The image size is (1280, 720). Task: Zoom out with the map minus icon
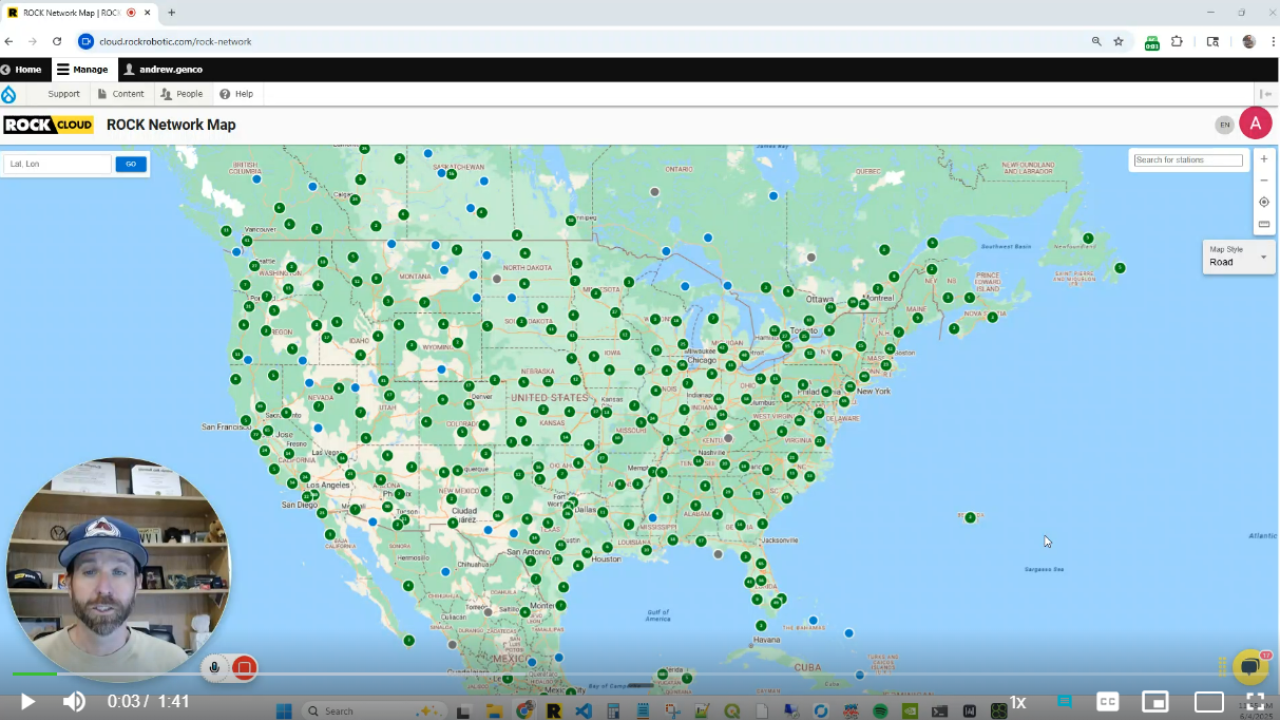(x=1263, y=180)
